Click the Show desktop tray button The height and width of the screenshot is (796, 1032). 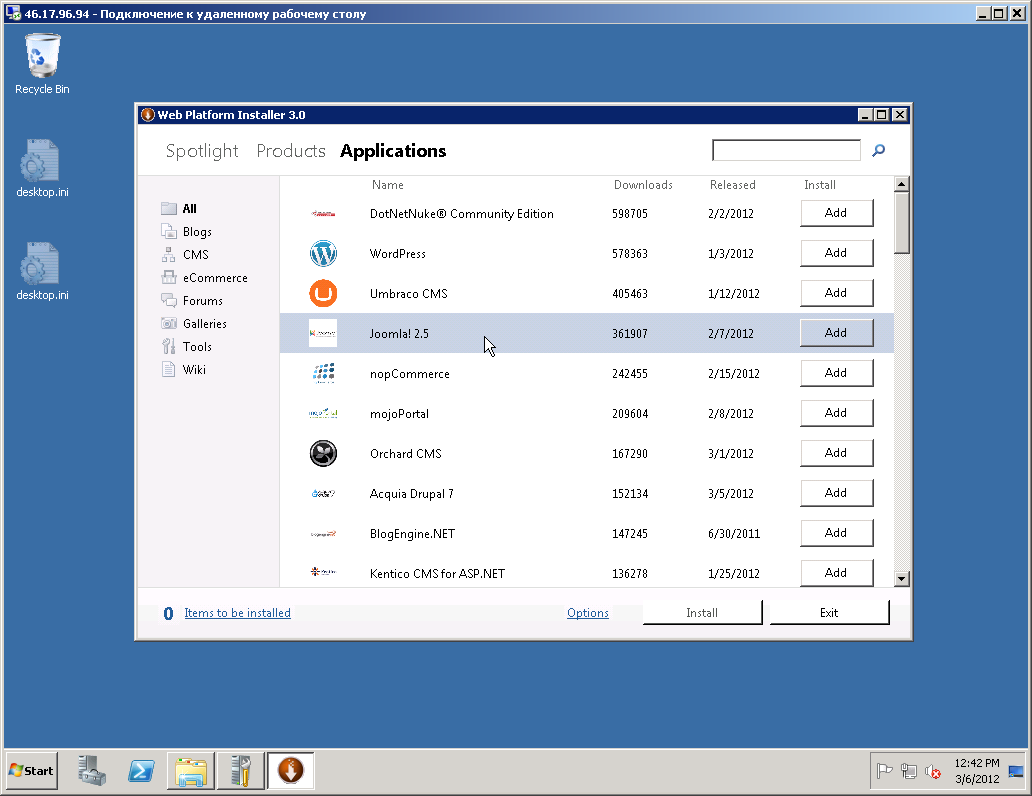tap(1016, 771)
